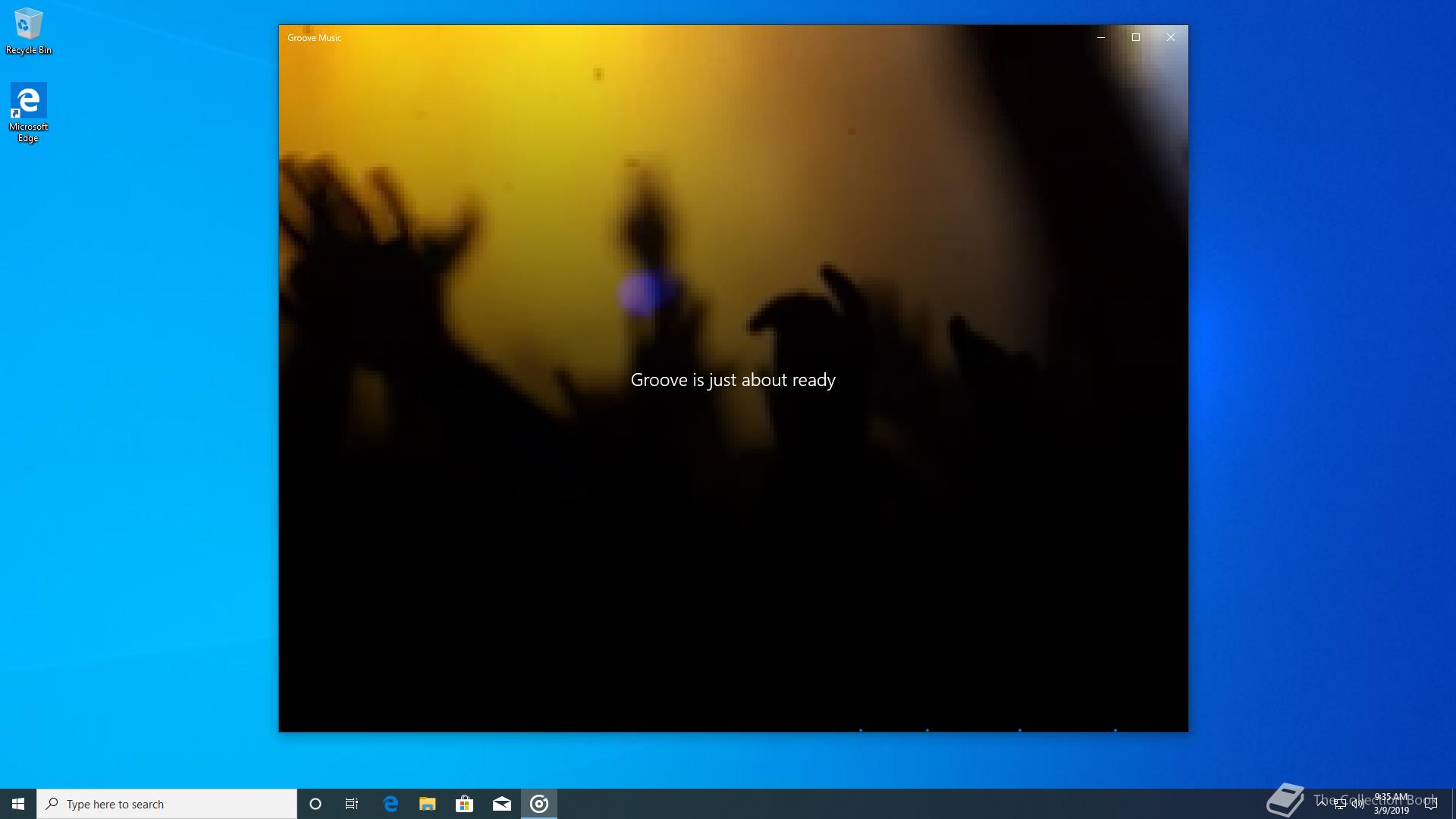Launch Microsoft Edge from the taskbar

391,804
